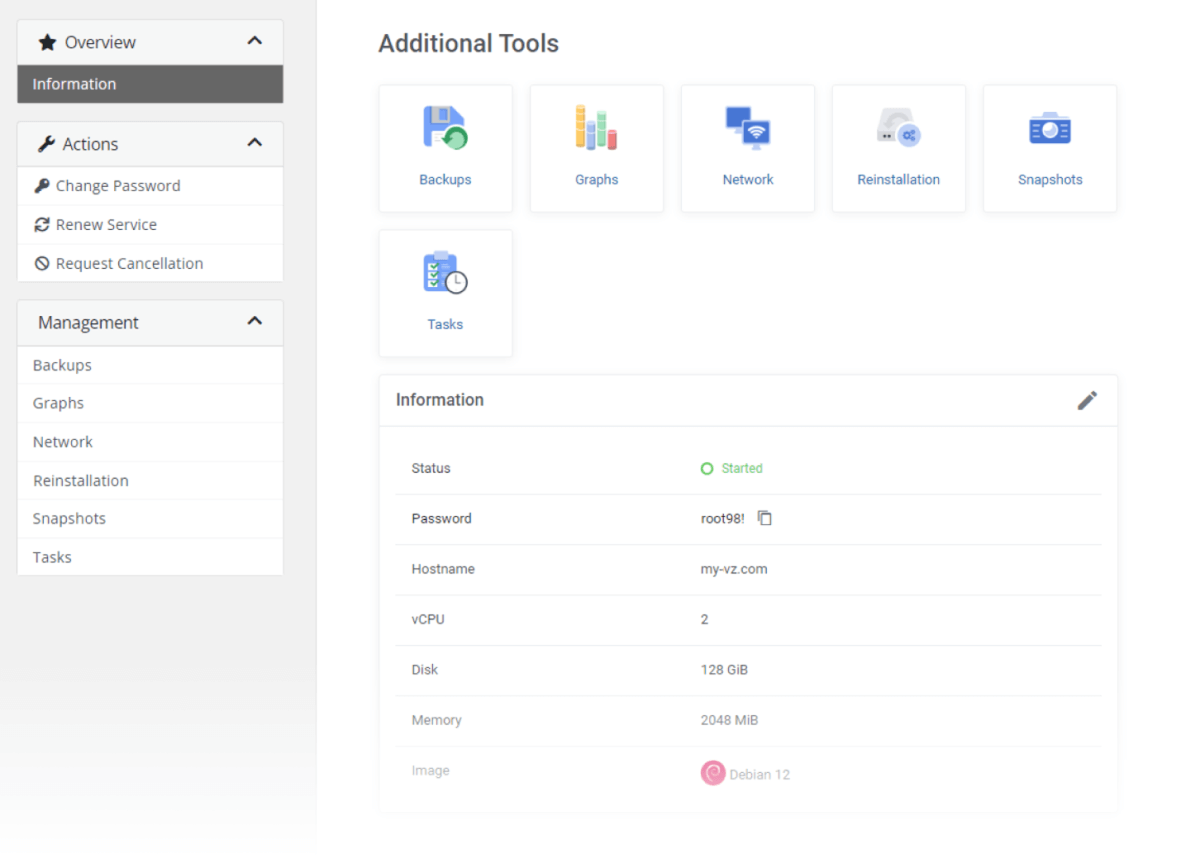
Task: Click the vCPU row label
Action: pyautogui.click(x=428, y=619)
